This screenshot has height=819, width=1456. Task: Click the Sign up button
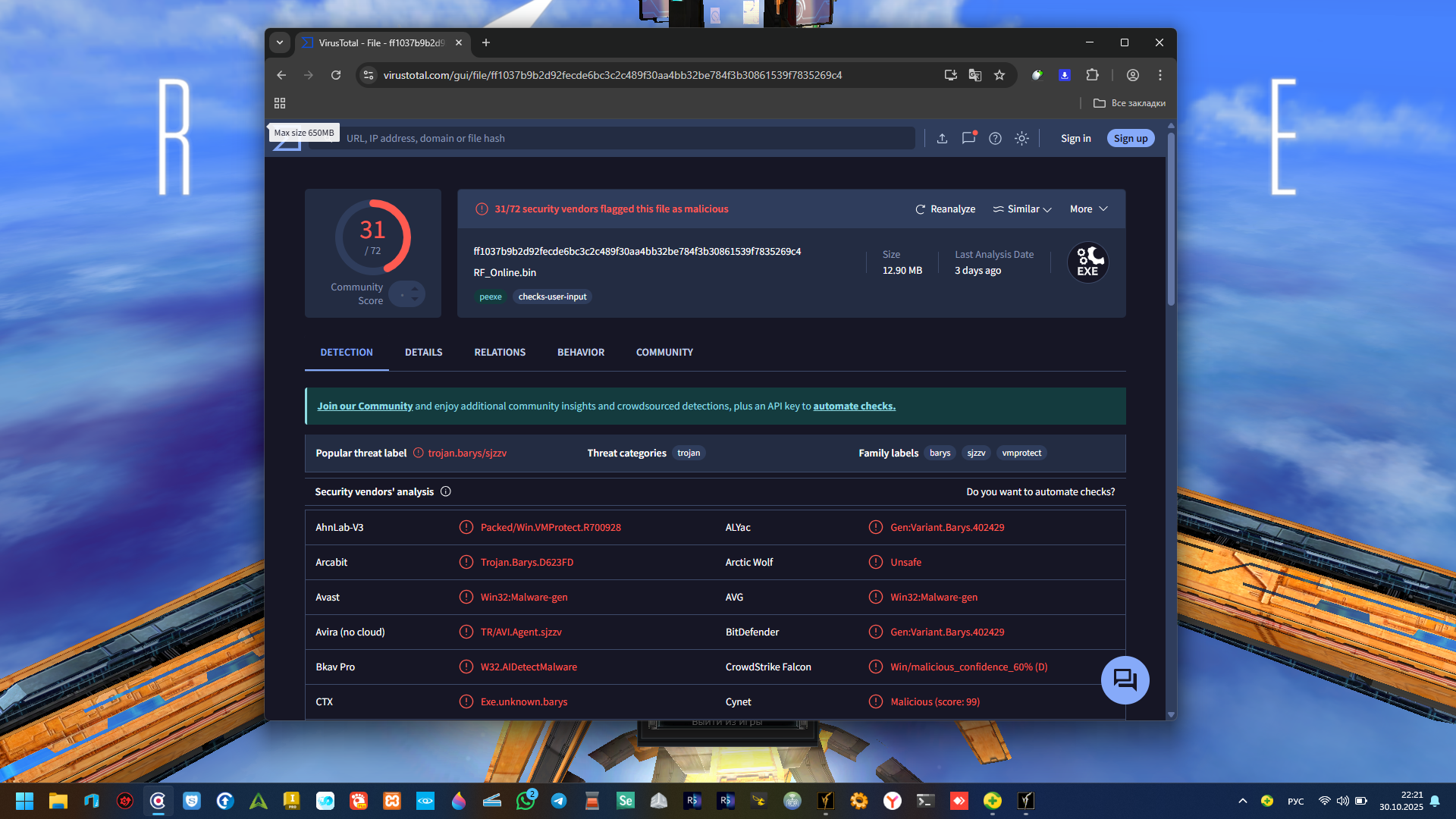point(1130,138)
